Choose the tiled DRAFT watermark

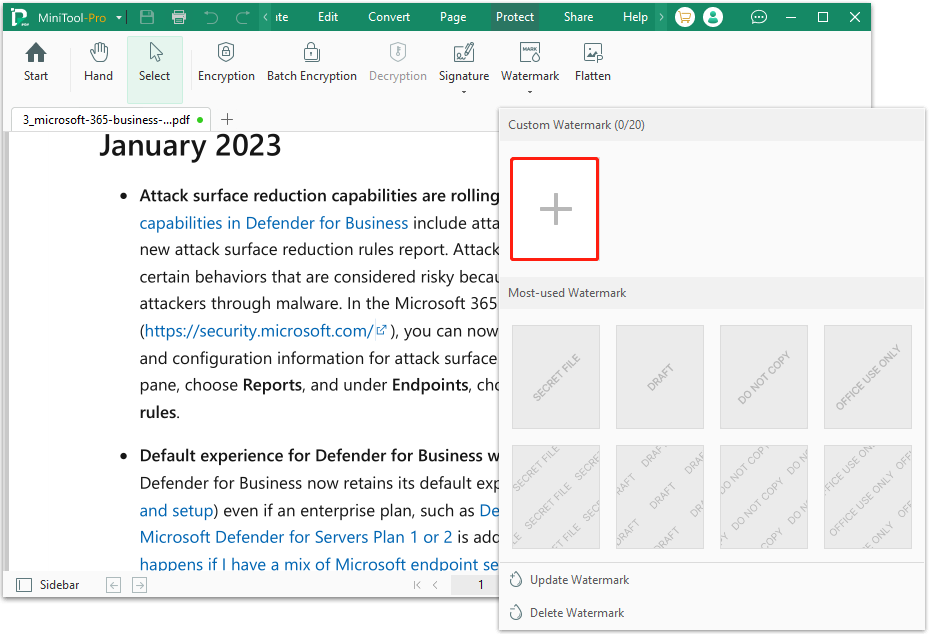point(659,497)
